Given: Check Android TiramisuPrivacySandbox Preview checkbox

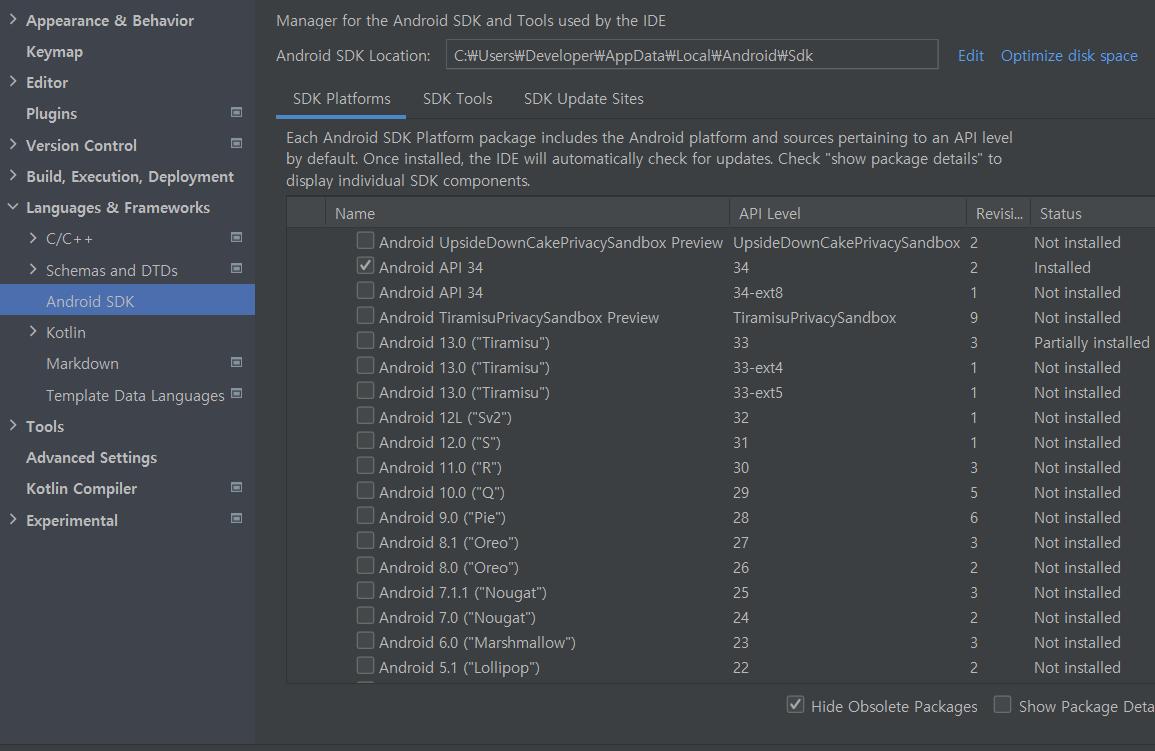Looking at the screenshot, I should coord(365,316).
